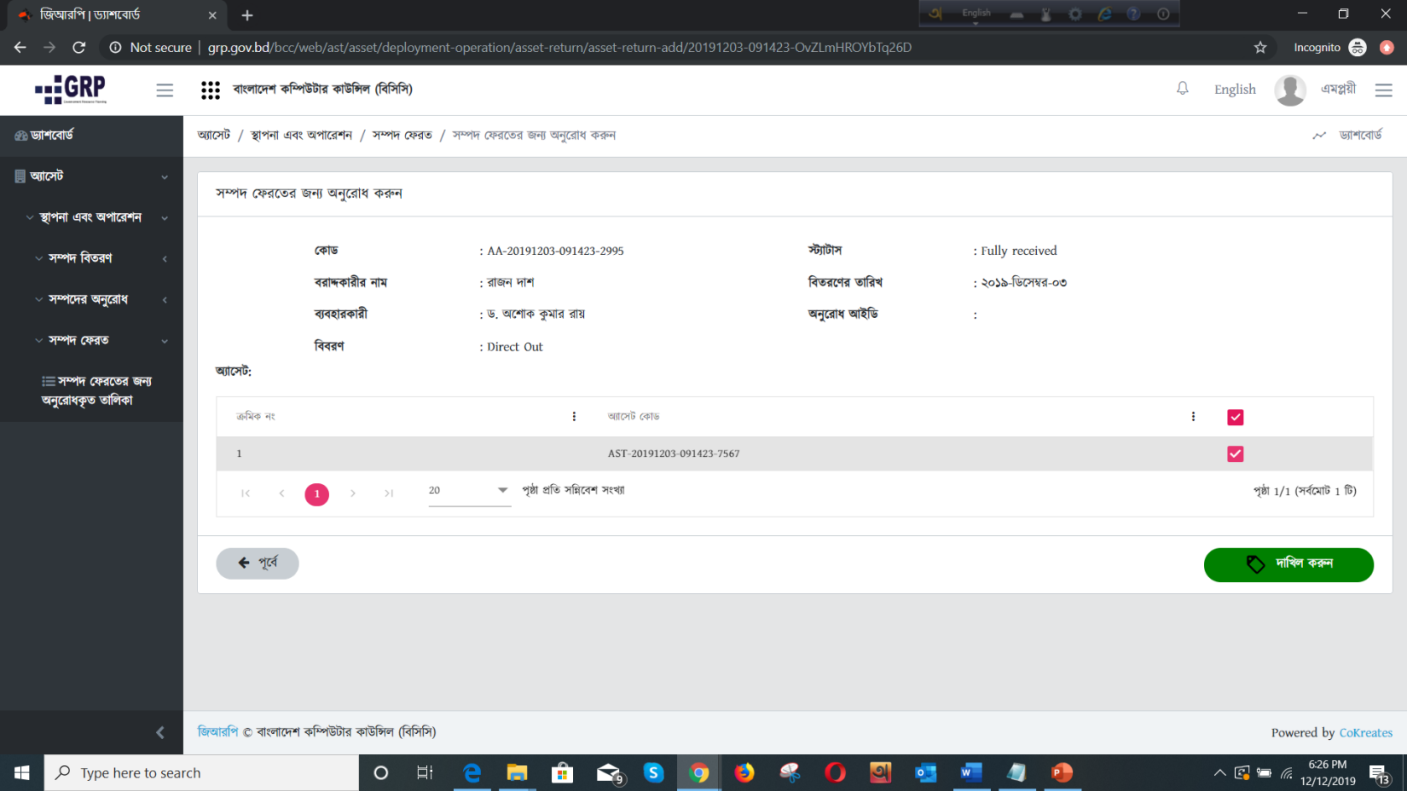Image resolution: width=1407 pixels, height=791 pixels.
Task: Open the notifications bell
Action: pyautogui.click(x=1182, y=89)
